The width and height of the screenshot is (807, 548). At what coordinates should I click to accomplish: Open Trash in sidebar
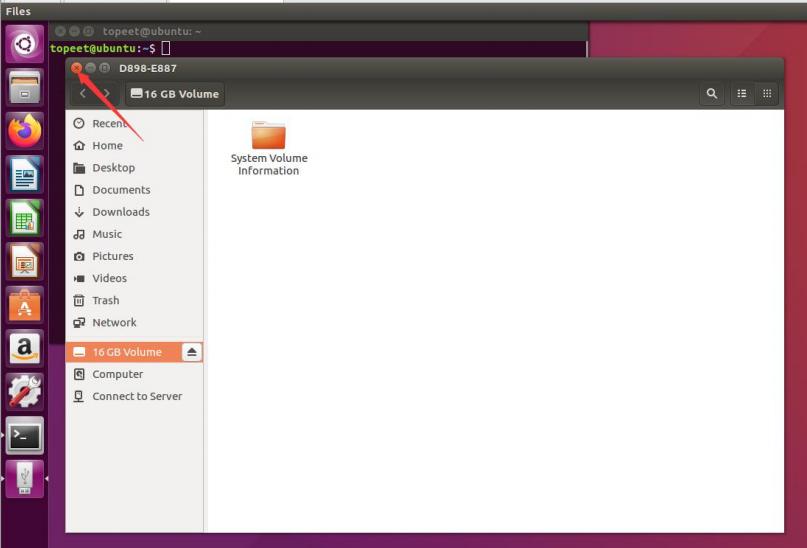tap(134, 300)
